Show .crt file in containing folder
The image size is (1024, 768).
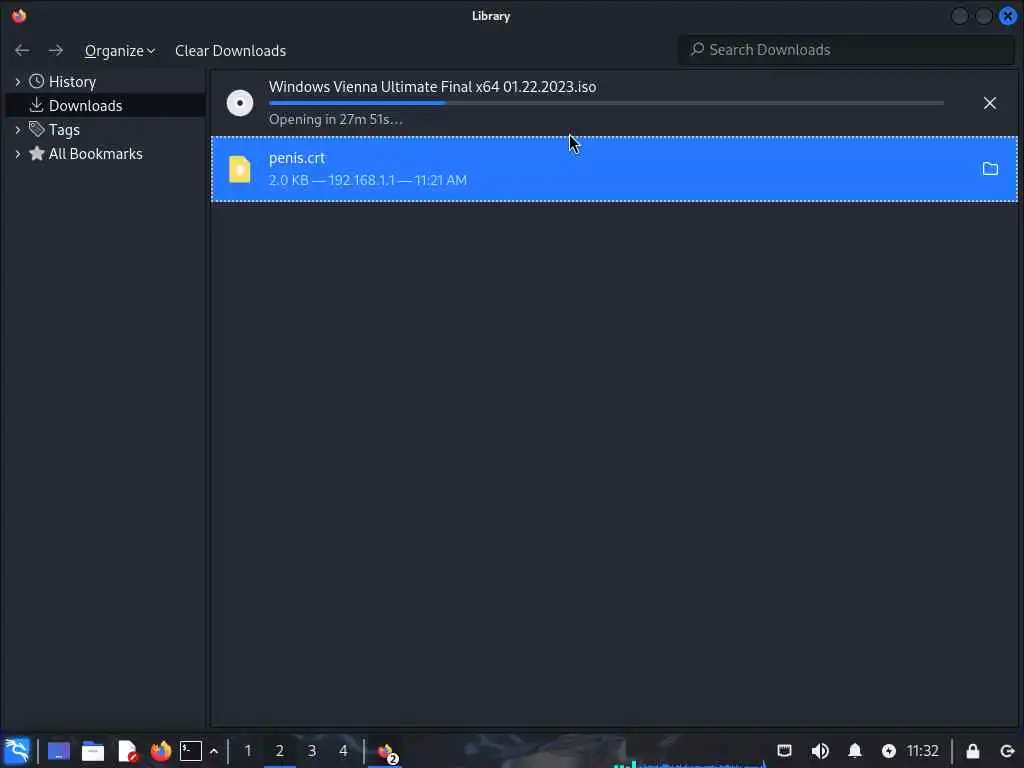point(990,169)
